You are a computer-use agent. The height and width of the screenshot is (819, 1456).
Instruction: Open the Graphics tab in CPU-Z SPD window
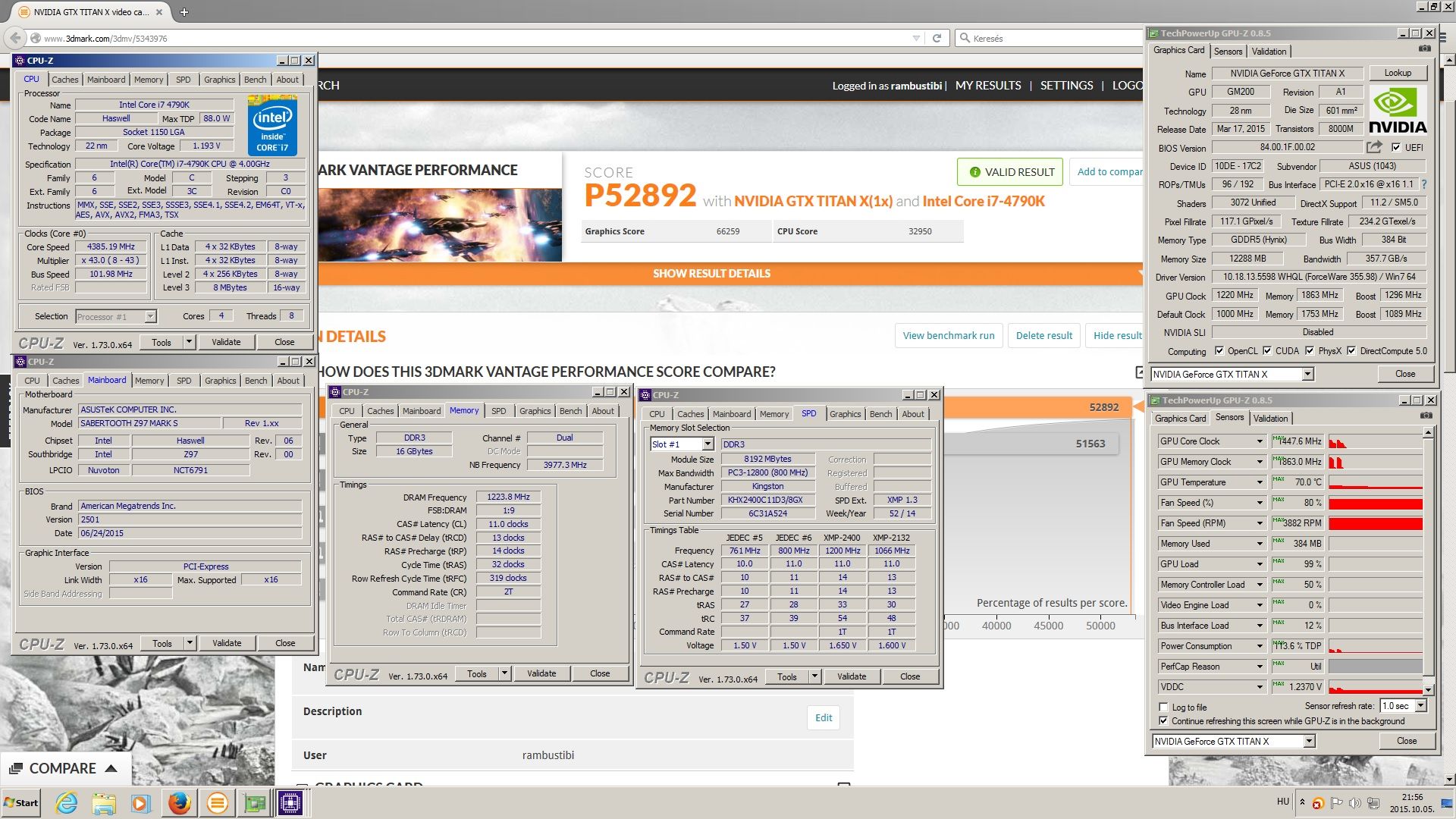845,414
